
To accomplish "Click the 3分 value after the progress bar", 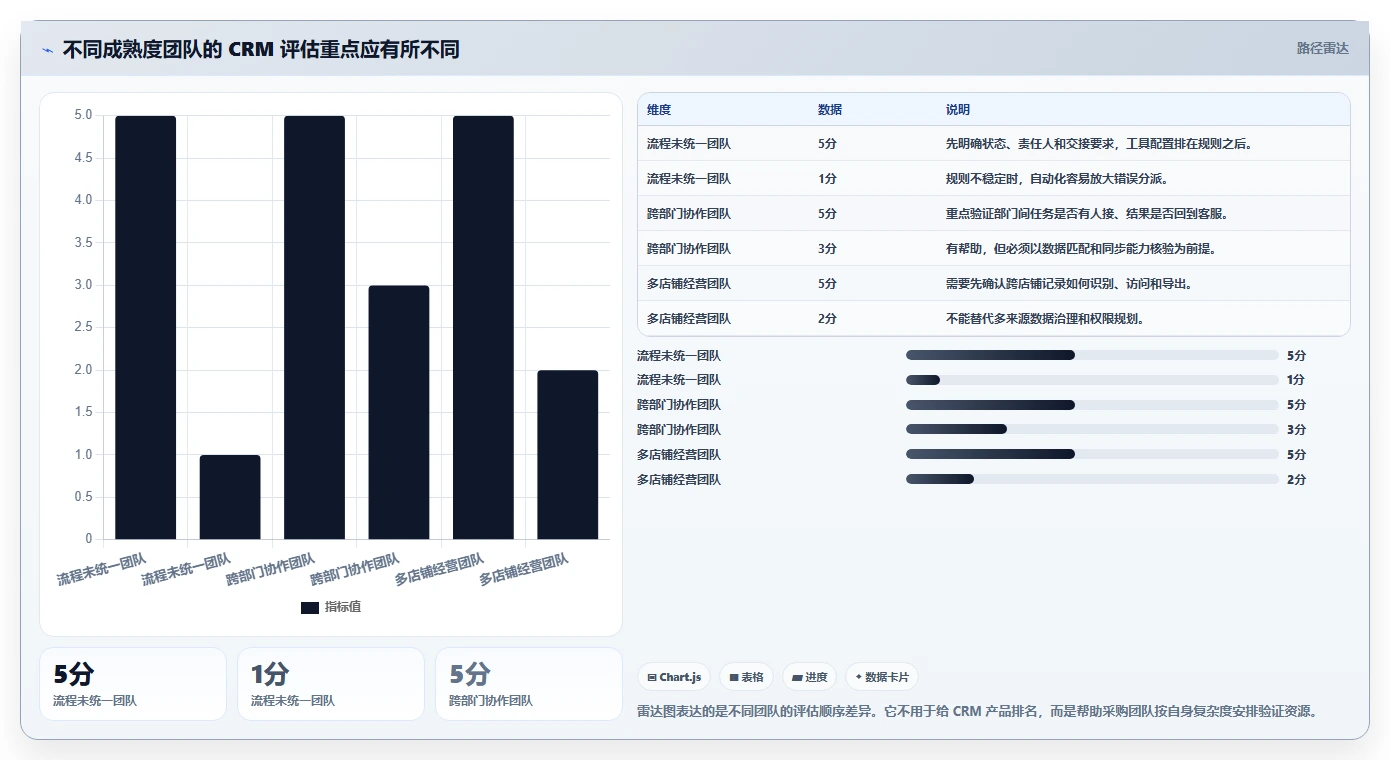I will pyautogui.click(x=1296, y=430).
